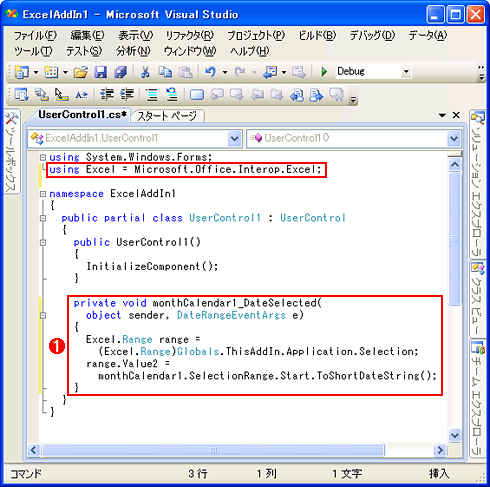This screenshot has height=487, width=490.
Task: Cut selection with the scissors icon
Action: pos(145,72)
